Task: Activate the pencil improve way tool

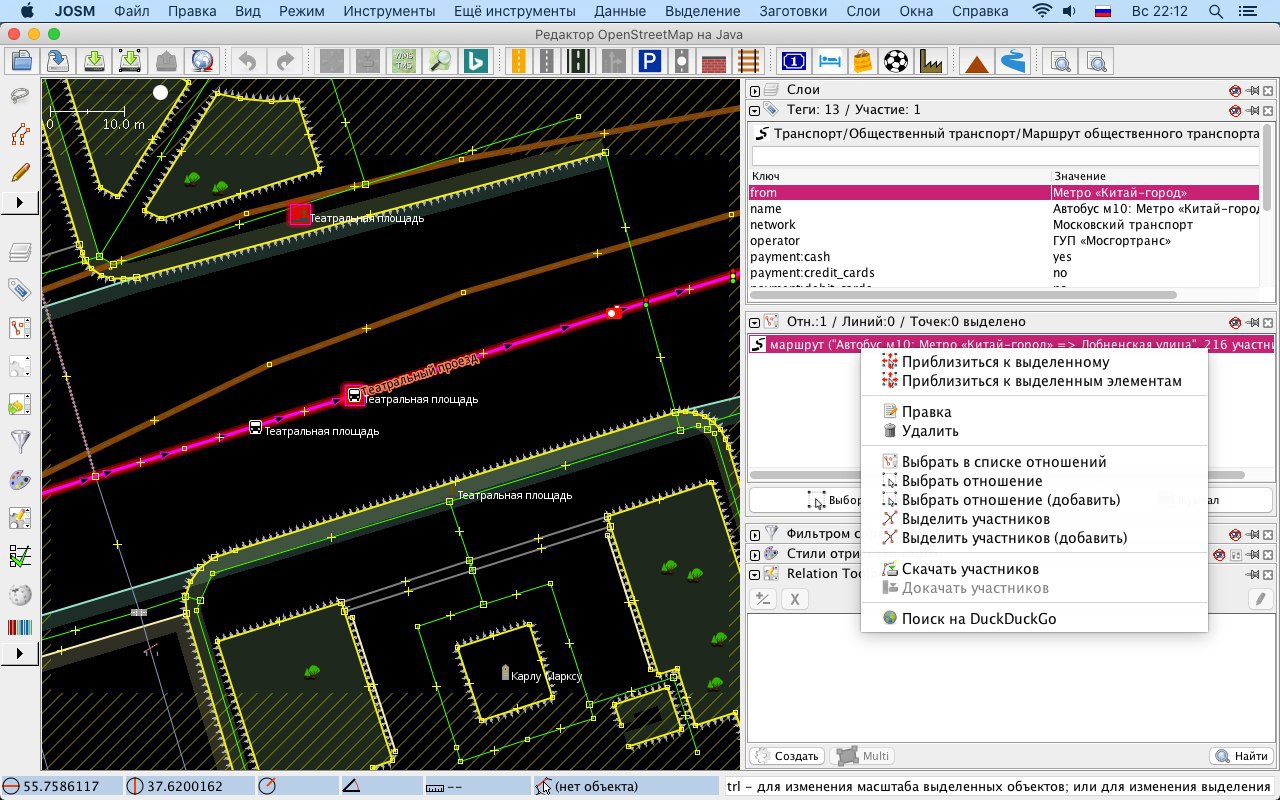Action: click(20, 172)
